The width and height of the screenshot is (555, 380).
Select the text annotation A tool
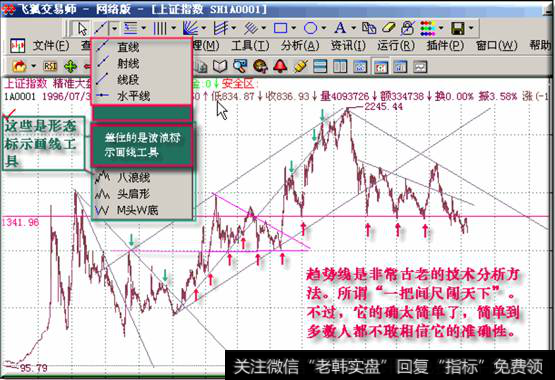340,28
